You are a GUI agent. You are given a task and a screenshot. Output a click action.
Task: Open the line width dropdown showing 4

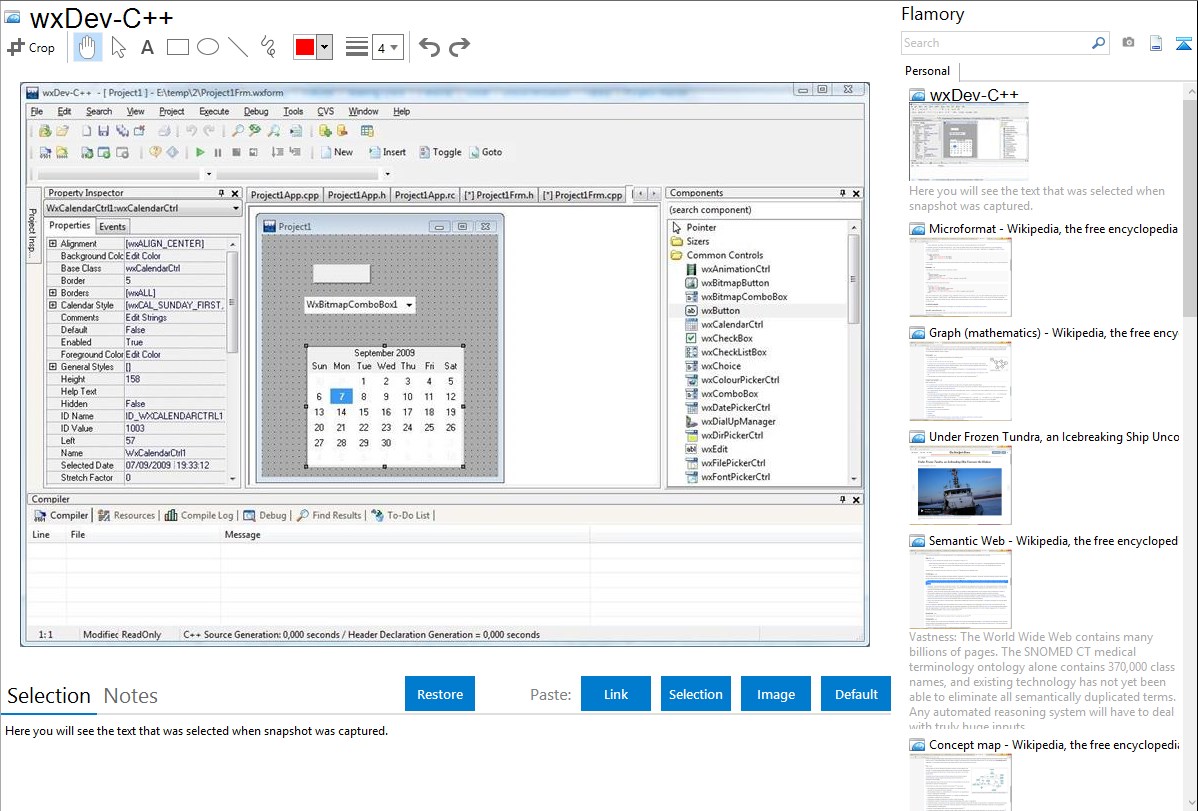[x=387, y=47]
